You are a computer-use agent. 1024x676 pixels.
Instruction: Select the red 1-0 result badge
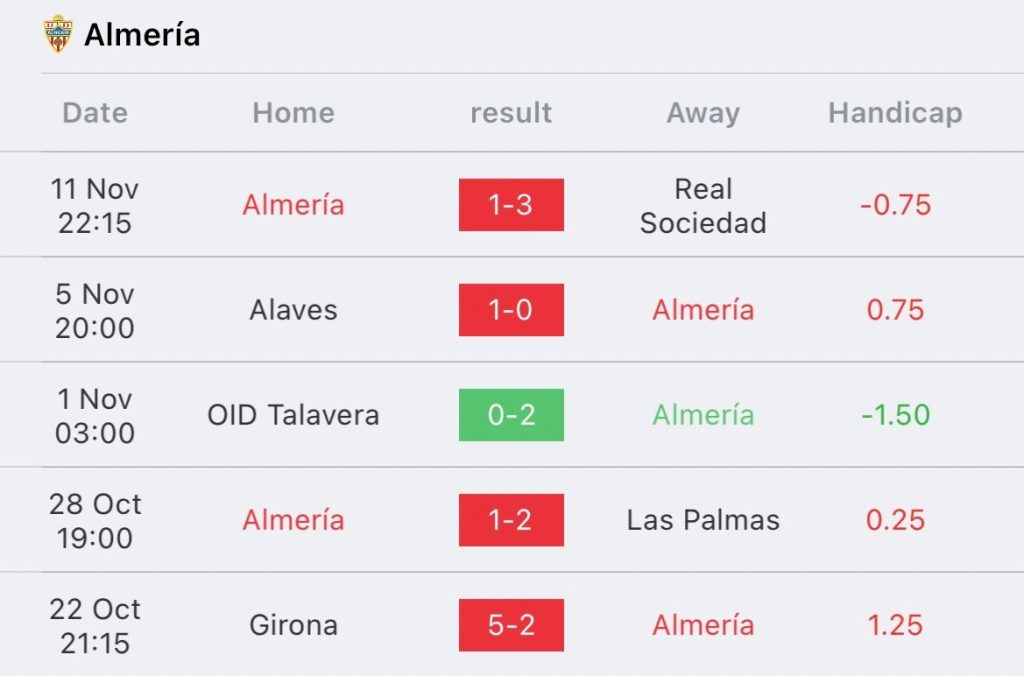(x=511, y=310)
